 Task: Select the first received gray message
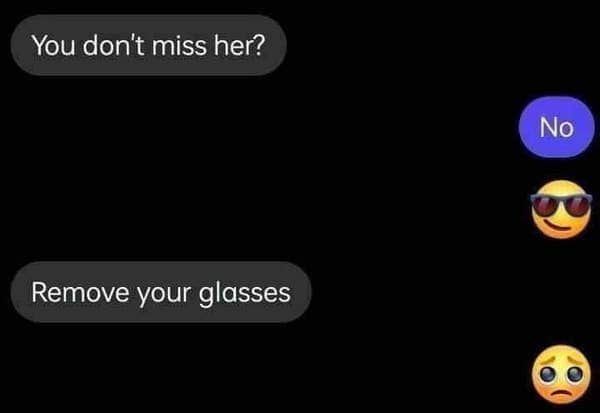click(x=148, y=45)
